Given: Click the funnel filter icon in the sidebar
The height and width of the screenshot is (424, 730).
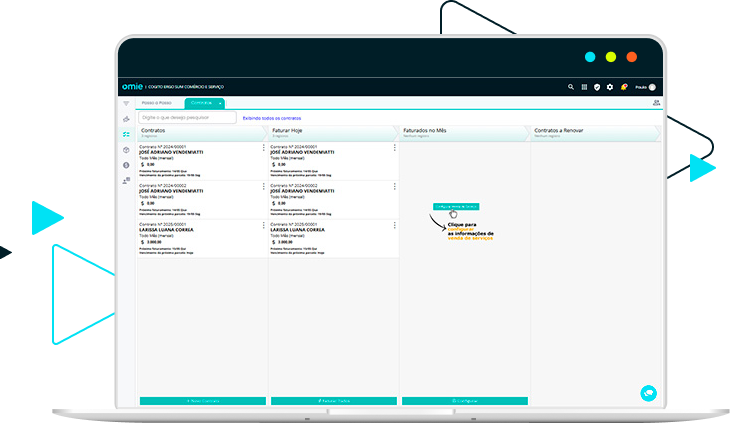Looking at the screenshot, I should point(126,103).
